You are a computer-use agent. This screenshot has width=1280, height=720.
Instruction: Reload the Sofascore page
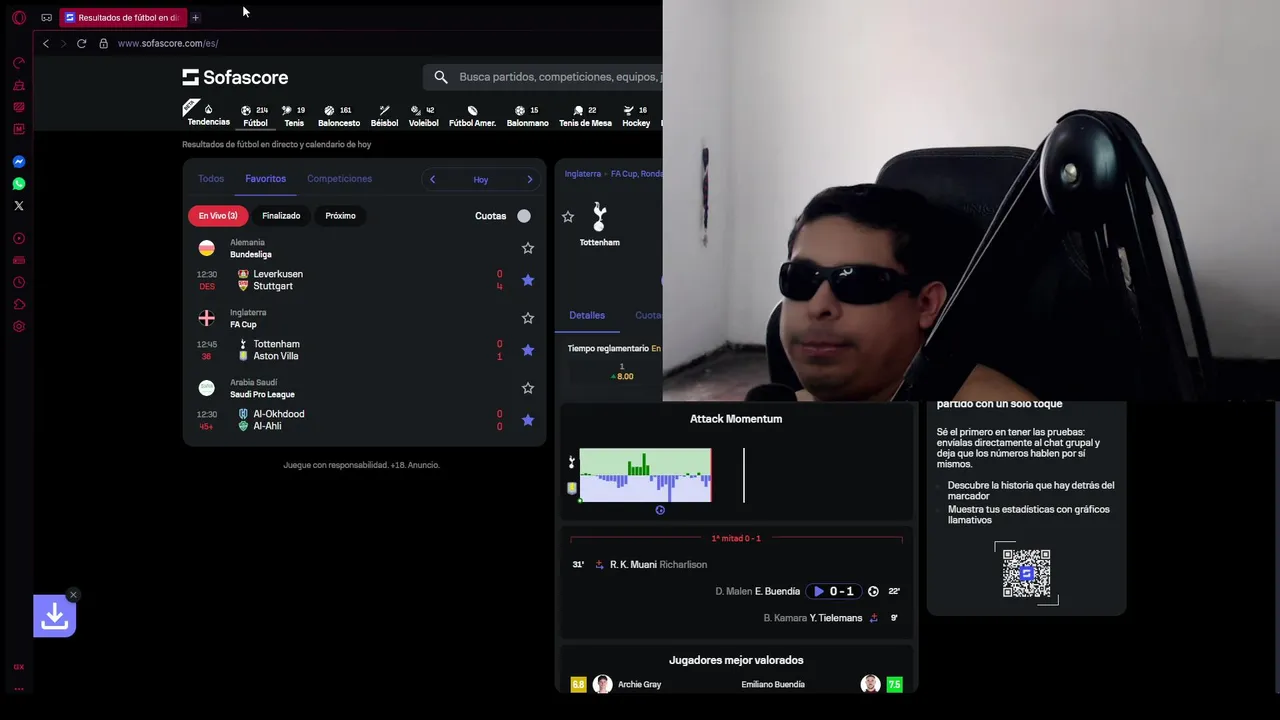[x=82, y=43]
